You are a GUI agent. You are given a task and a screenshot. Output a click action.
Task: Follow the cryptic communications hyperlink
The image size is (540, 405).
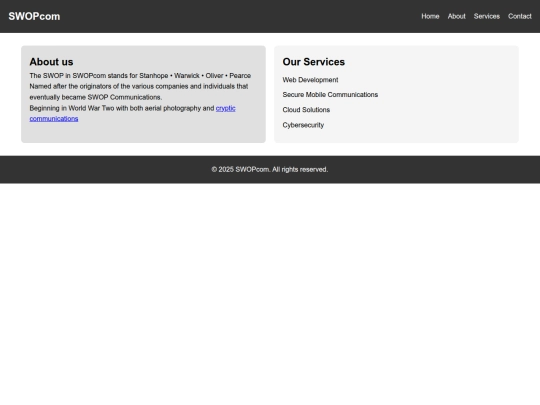coord(226,108)
